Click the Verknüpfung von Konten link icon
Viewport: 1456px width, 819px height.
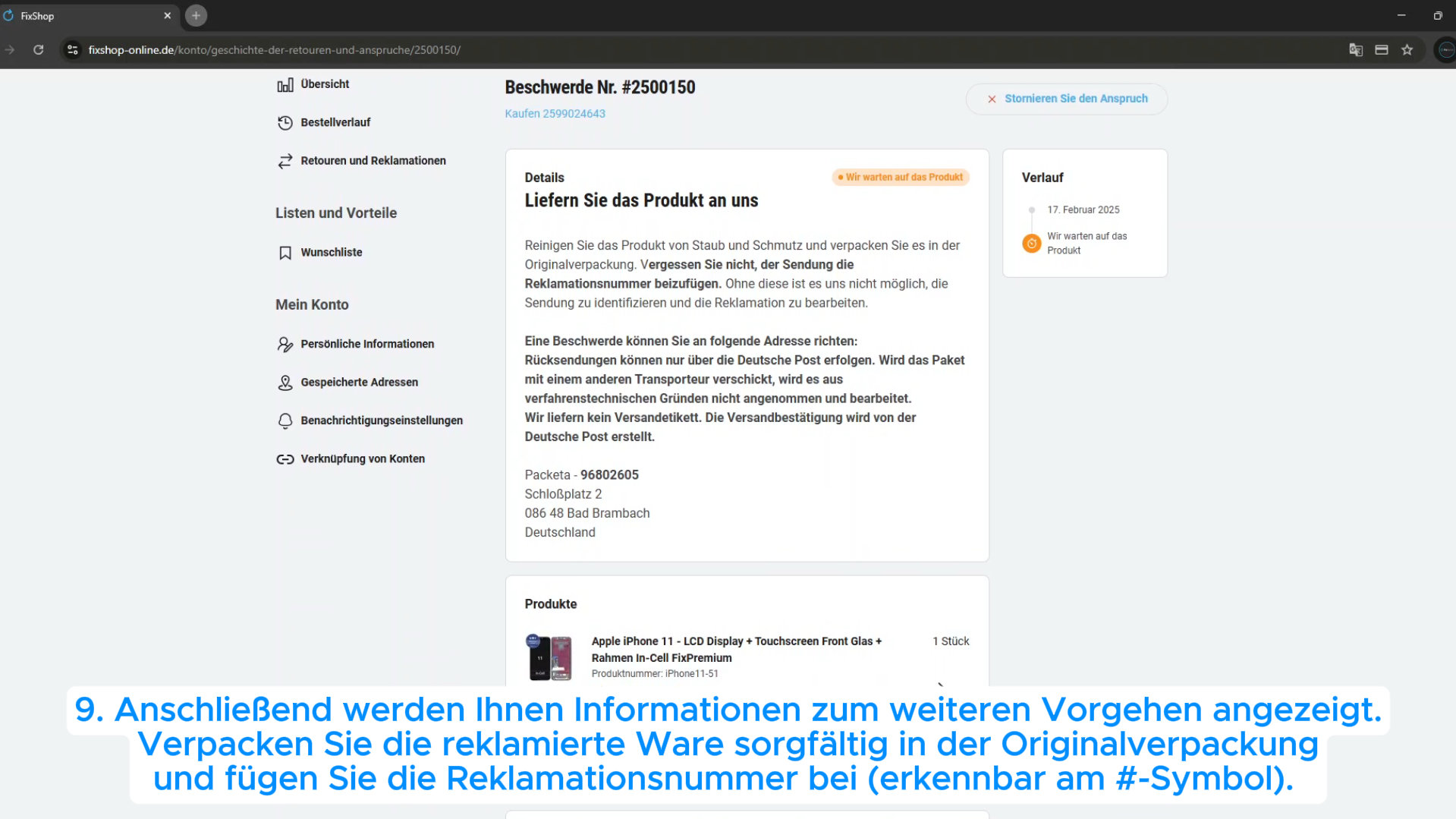point(285,459)
